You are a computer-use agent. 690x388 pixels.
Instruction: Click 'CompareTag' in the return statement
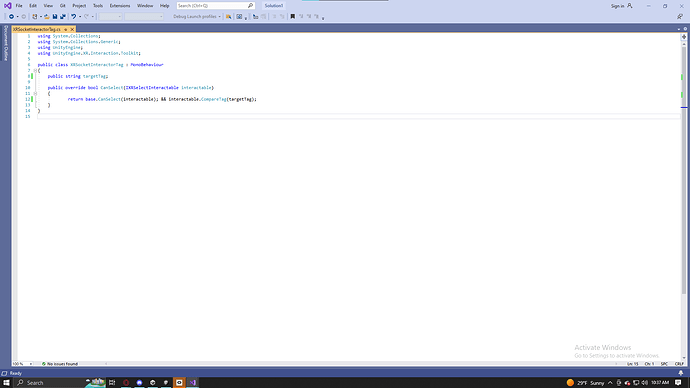213,99
